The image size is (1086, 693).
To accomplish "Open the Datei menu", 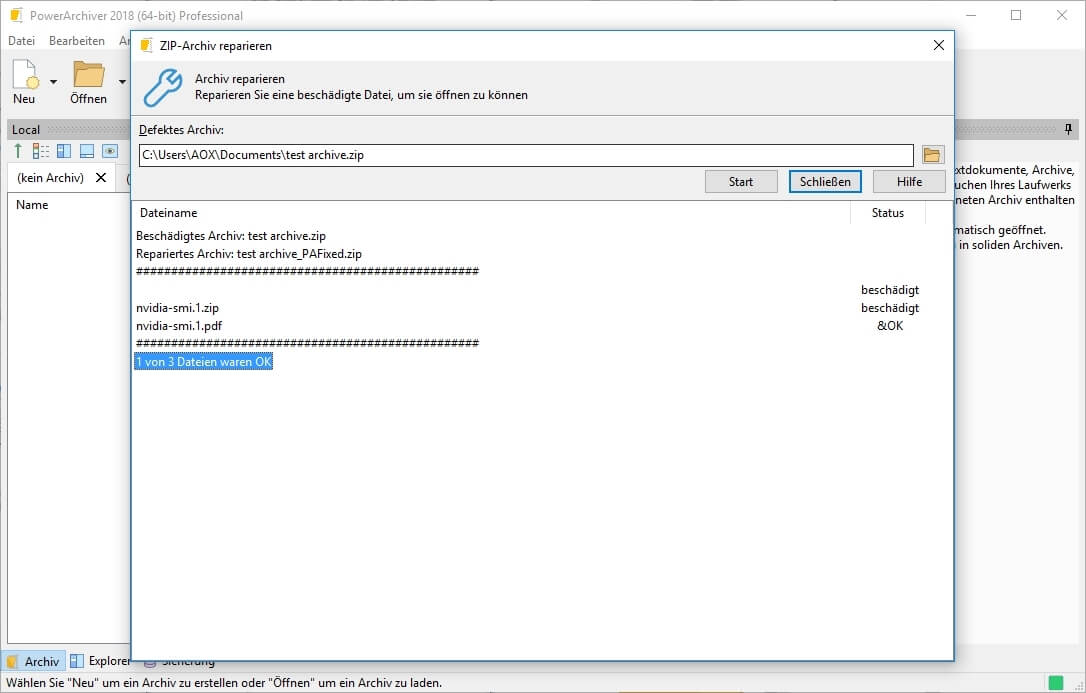I will 21,41.
